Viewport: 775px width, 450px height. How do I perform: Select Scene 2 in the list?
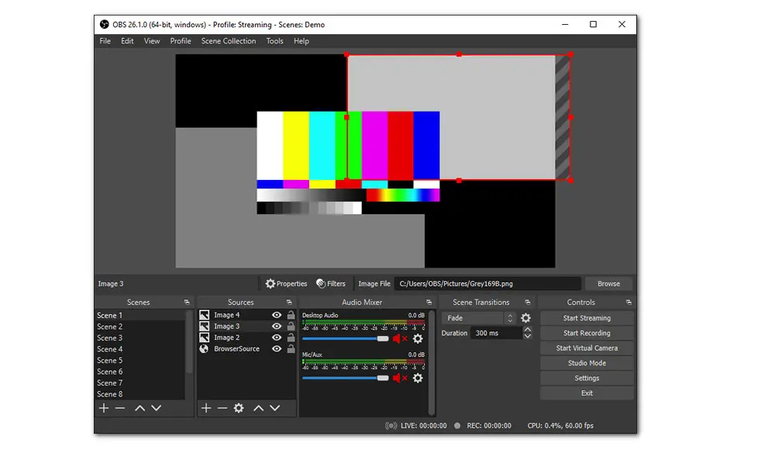tap(140, 326)
